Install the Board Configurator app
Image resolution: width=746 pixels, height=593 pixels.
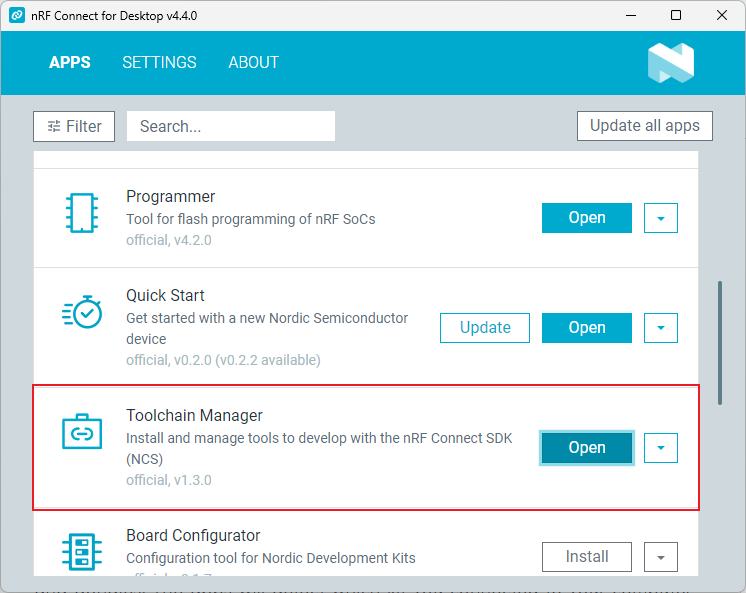(x=587, y=556)
